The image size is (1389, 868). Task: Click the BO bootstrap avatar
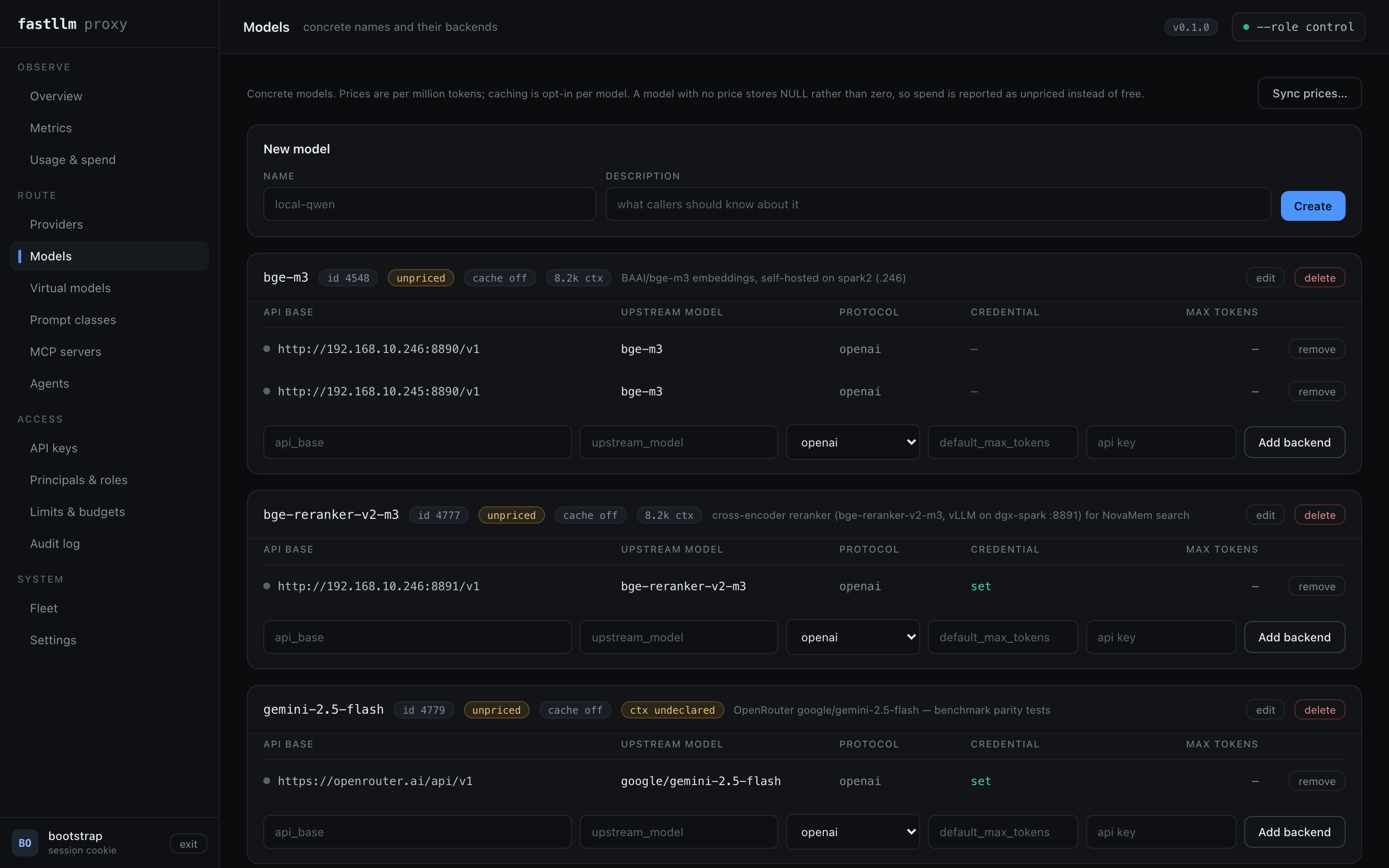click(25, 843)
